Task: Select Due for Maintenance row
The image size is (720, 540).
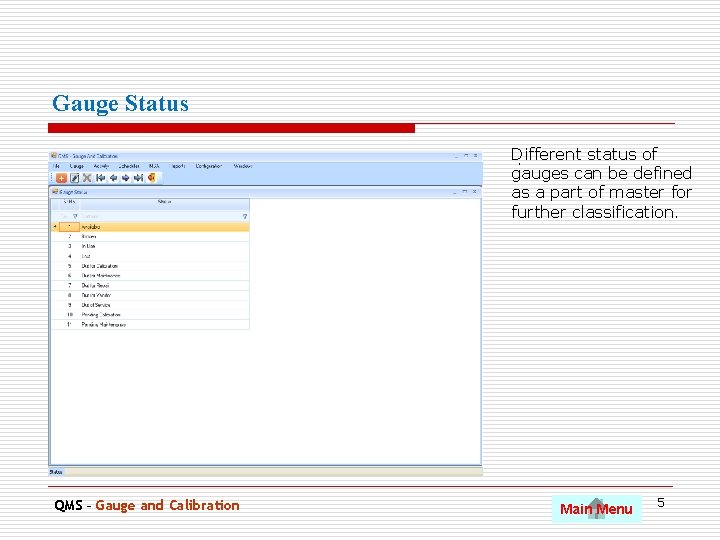Action: [150, 276]
